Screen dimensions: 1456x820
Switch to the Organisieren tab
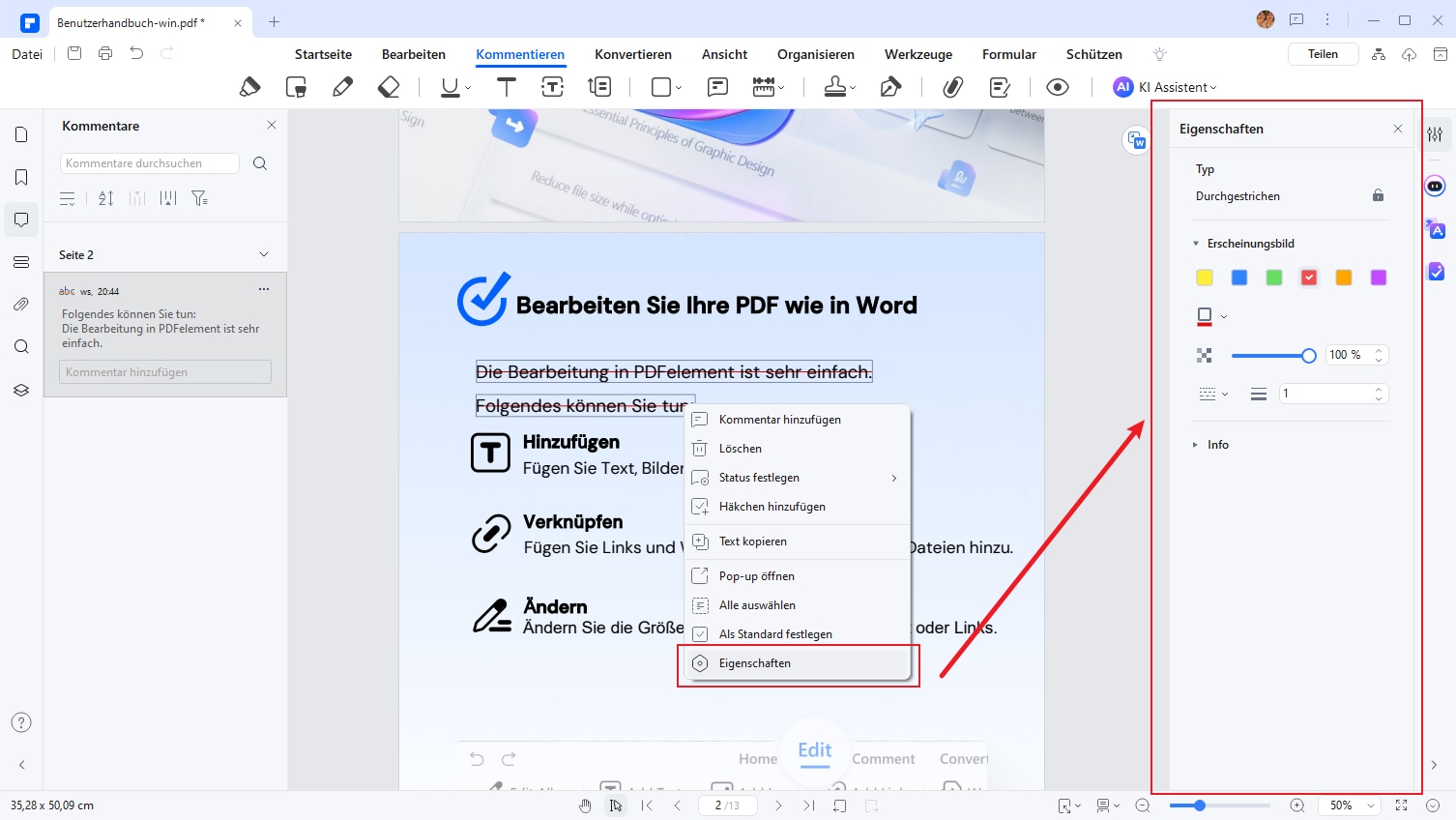(x=816, y=54)
